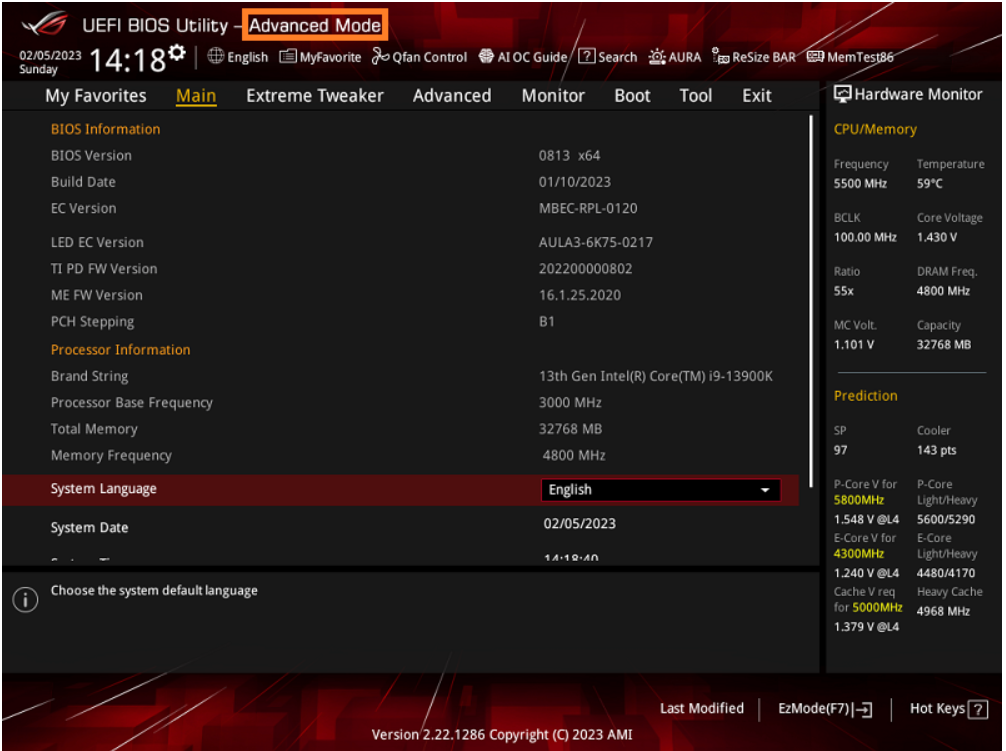
Task: Click the Last Modified button
Action: coord(702,708)
